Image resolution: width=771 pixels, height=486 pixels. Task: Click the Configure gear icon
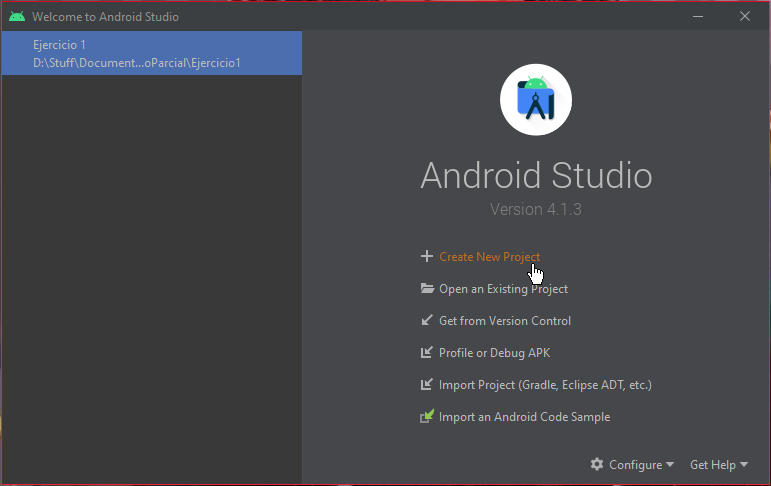coord(596,464)
